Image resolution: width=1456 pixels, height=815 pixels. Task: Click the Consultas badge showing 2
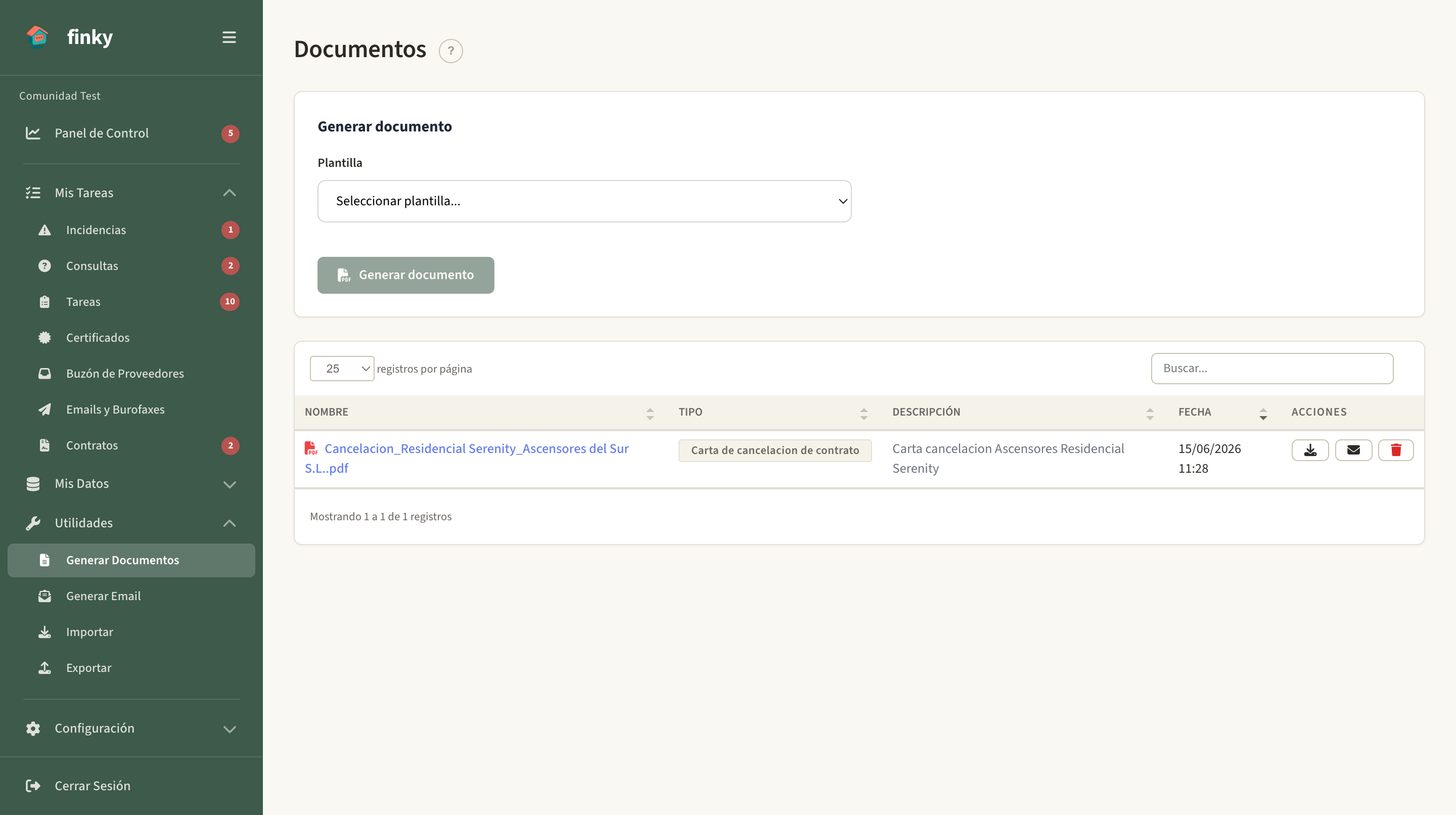pos(230,265)
